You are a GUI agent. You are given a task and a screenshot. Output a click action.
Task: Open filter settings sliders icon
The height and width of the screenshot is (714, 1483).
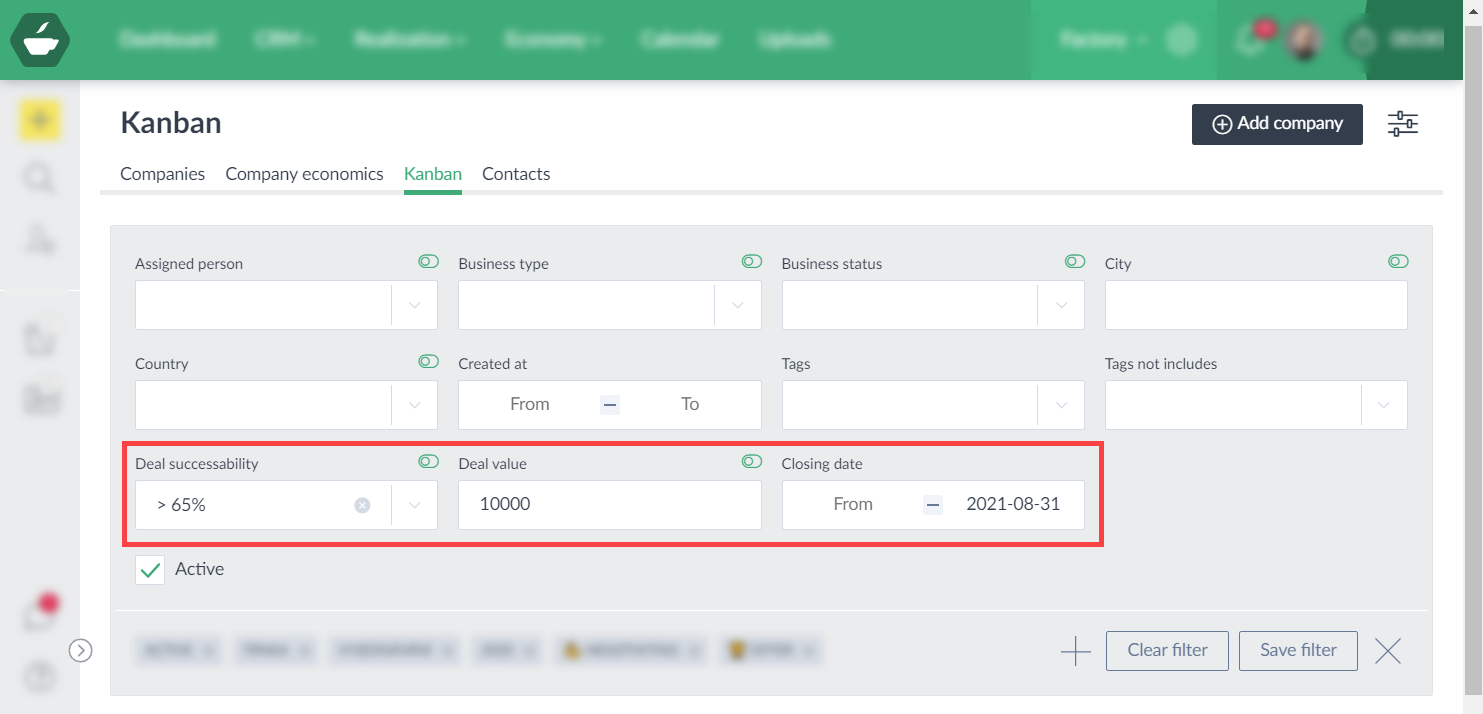click(1402, 124)
